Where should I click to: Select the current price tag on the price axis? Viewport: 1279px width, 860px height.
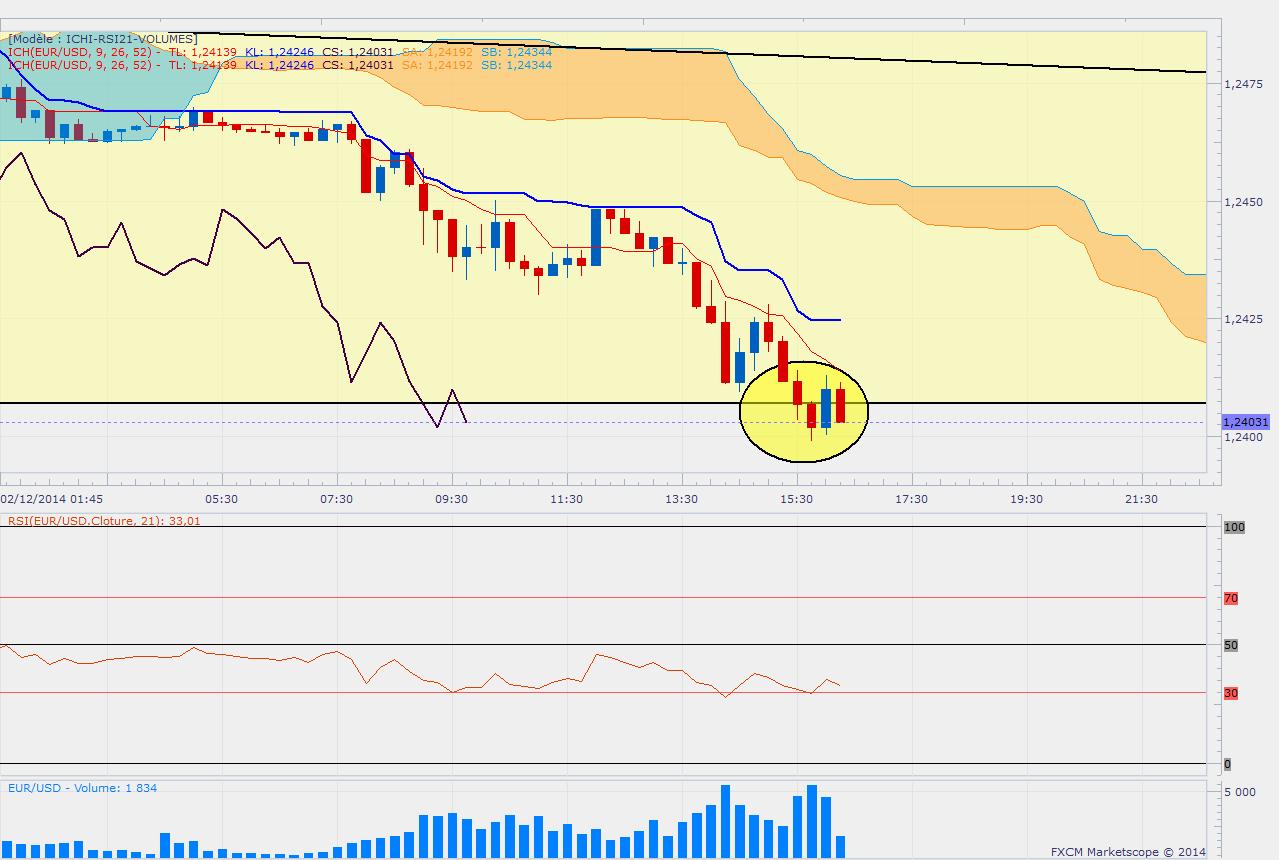1246,422
